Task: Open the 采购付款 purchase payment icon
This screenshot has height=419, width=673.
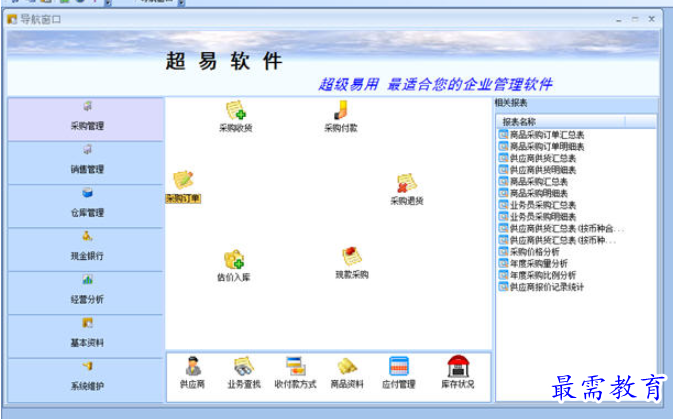Action: point(341,116)
